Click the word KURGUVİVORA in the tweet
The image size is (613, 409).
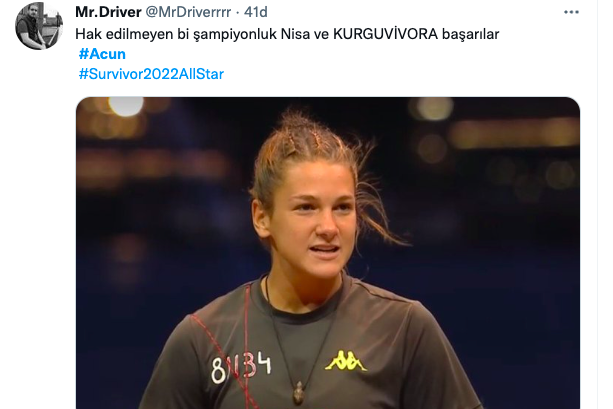(385, 34)
